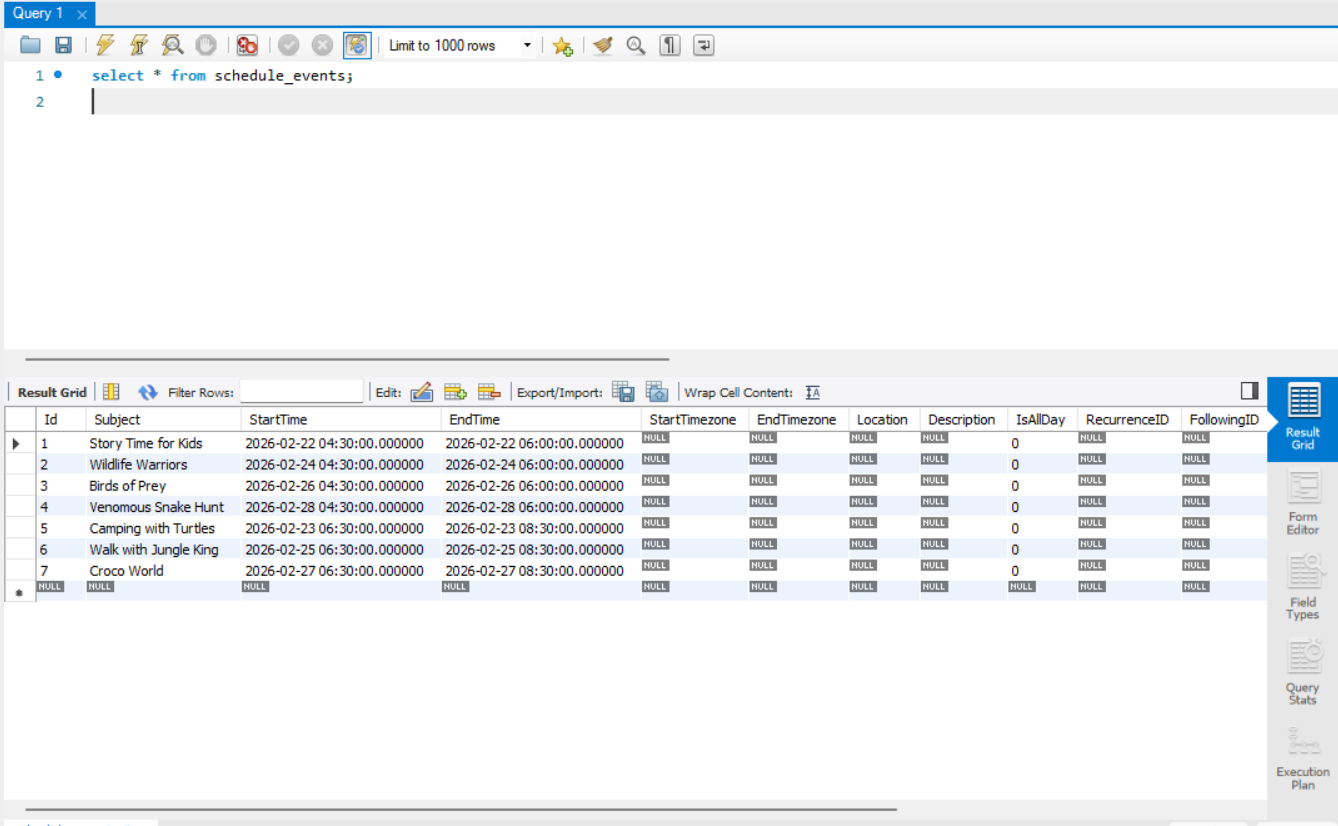Click the commit checkmark icon
This screenshot has height=826, width=1338.
point(289,45)
